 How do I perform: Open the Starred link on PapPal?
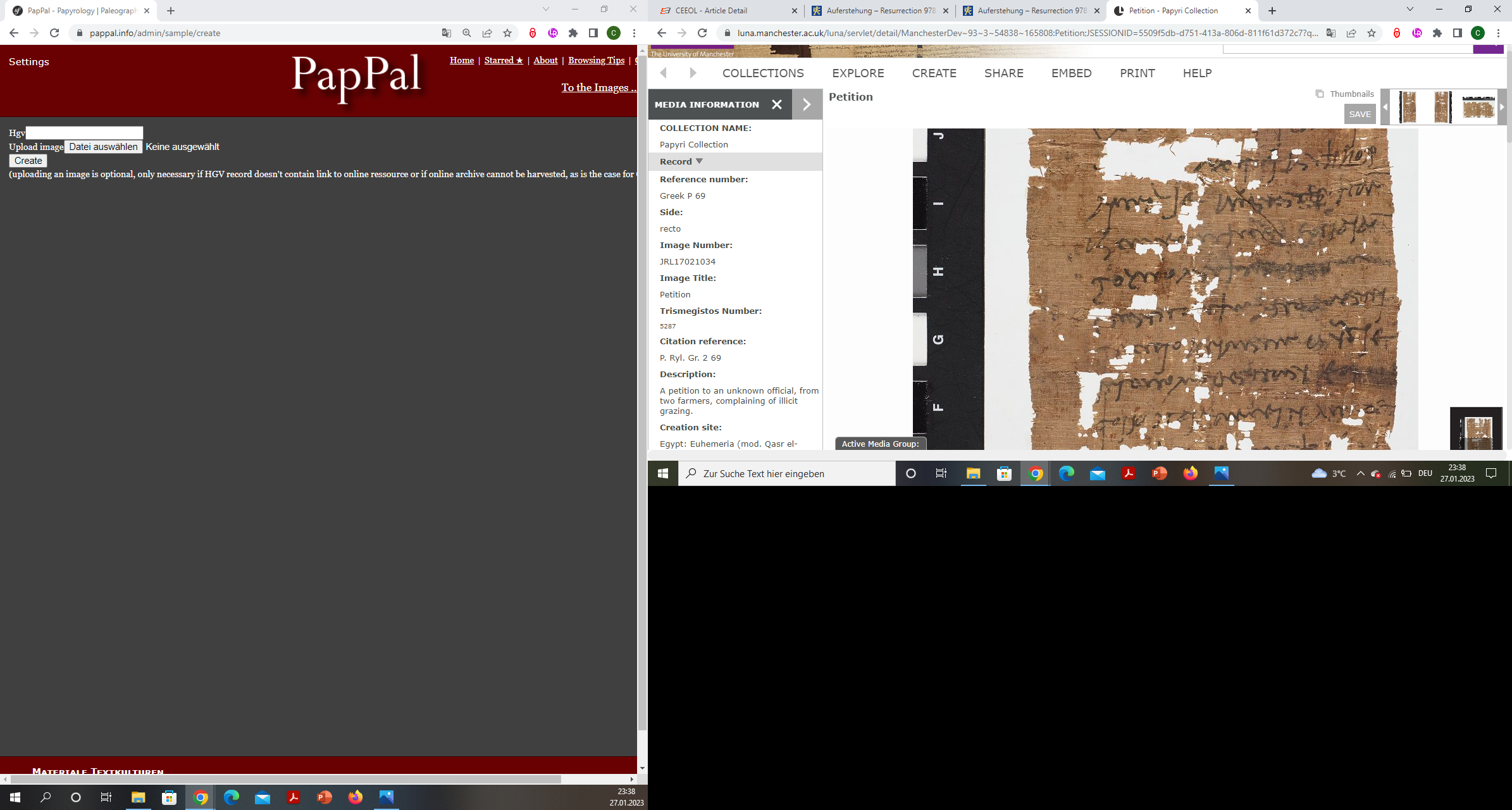pyautogui.click(x=504, y=60)
